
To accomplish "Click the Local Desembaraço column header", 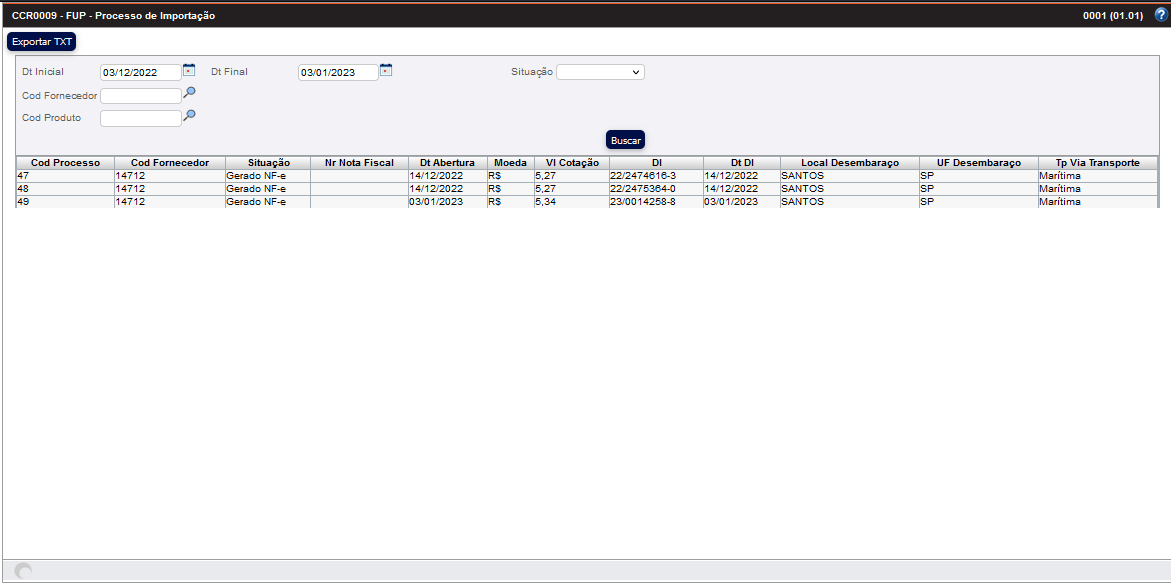I will click(x=850, y=163).
